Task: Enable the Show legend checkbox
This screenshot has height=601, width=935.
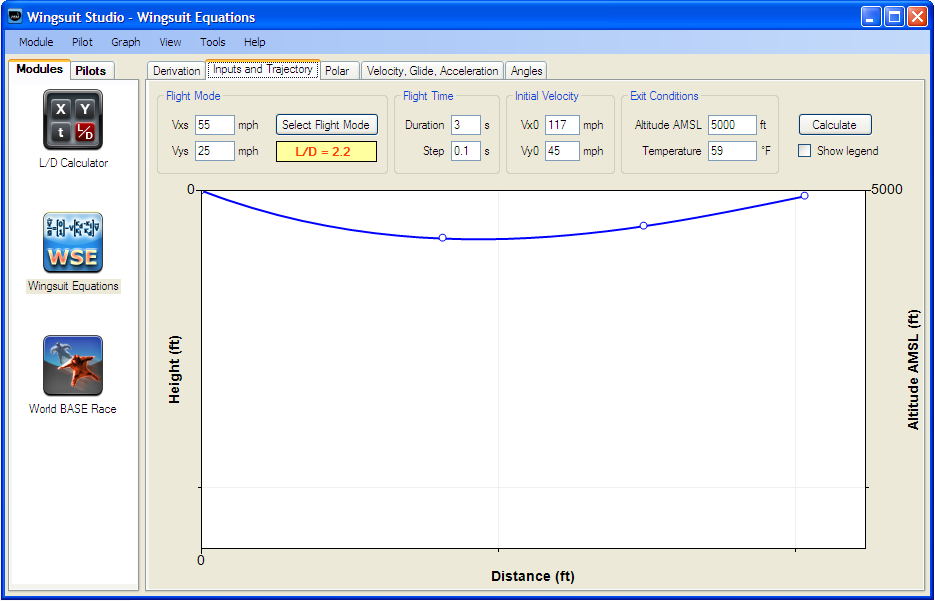Action: [x=805, y=151]
